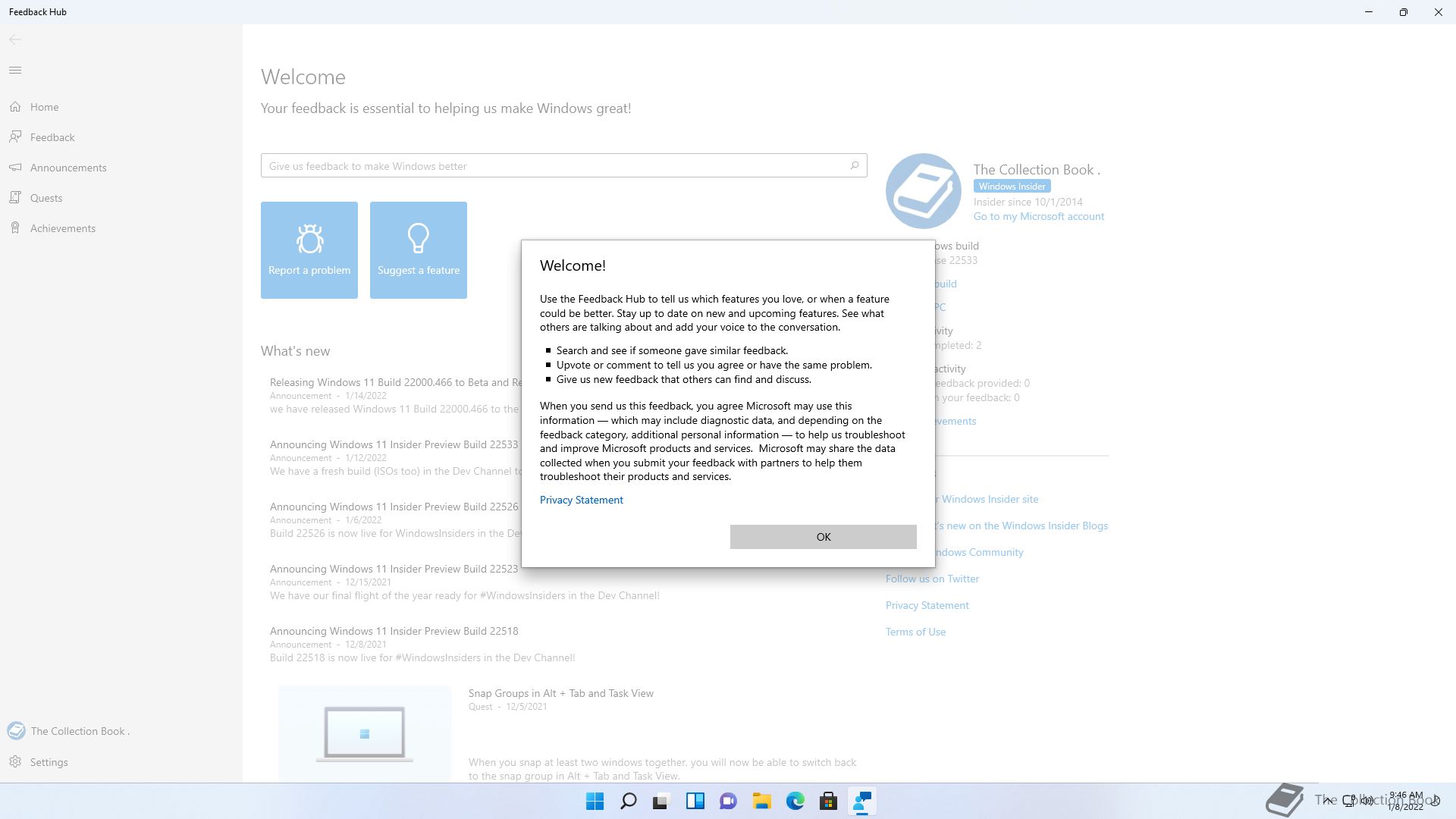Click the back arrow icon
Viewport: 1456px width, 819px height.
point(15,39)
